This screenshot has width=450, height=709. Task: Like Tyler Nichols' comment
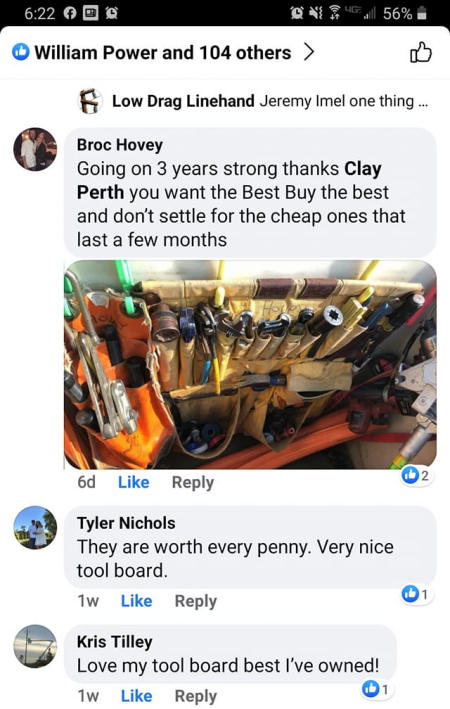point(136,601)
